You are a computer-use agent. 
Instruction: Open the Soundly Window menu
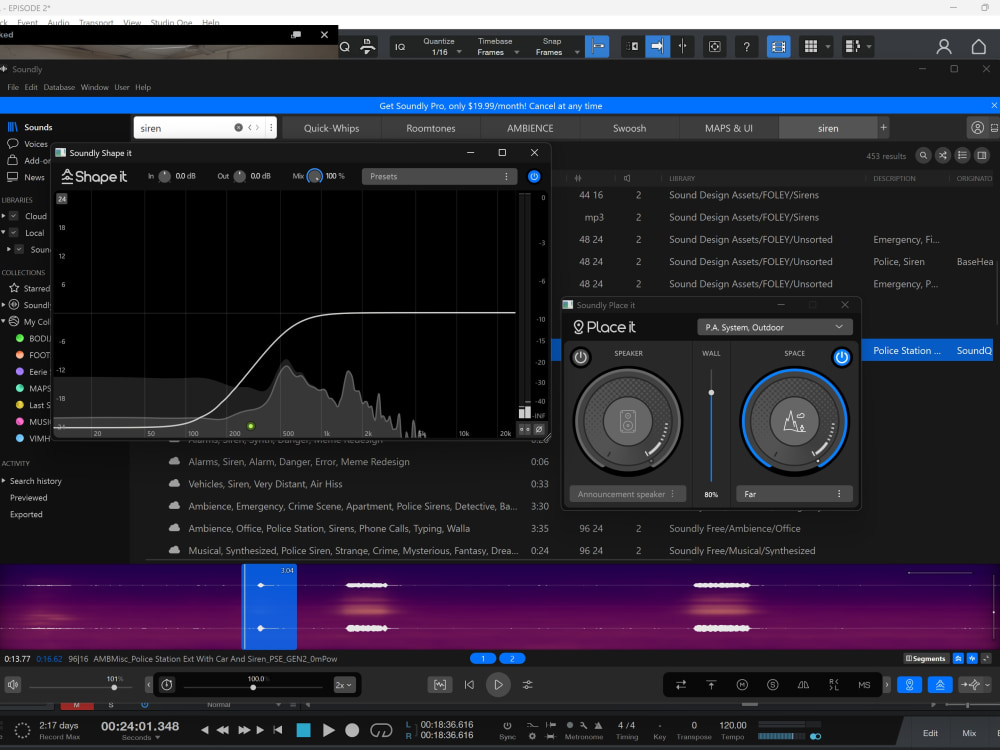tap(94, 87)
